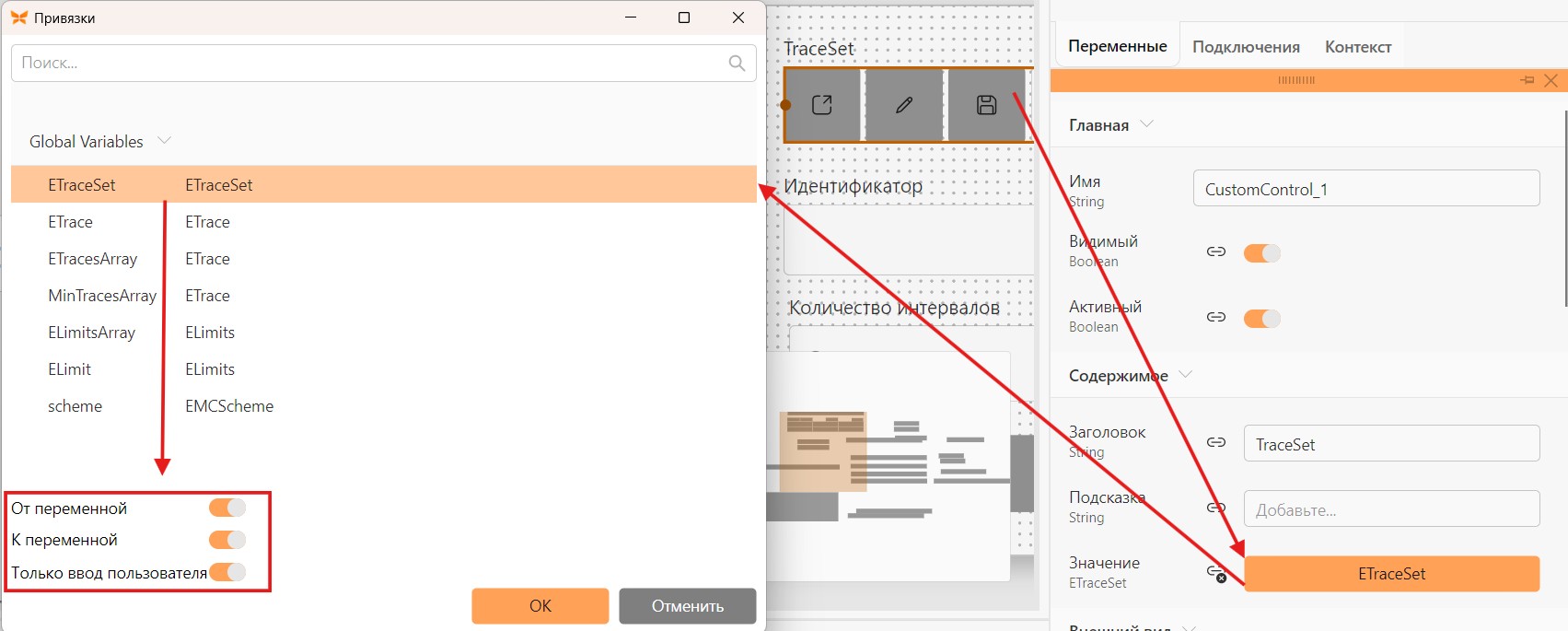Click the search magnifier icon in Привязки
Viewport: 1568px width, 631px height.
737,63
